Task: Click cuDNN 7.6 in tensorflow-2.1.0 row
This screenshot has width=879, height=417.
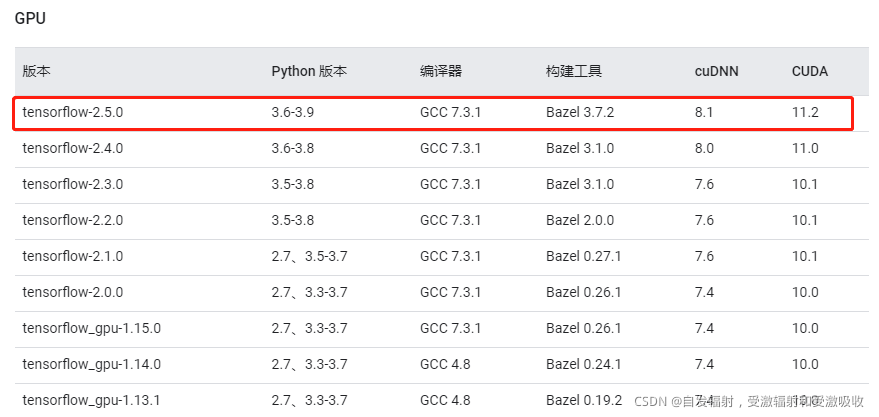Action: [x=704, y=256]
